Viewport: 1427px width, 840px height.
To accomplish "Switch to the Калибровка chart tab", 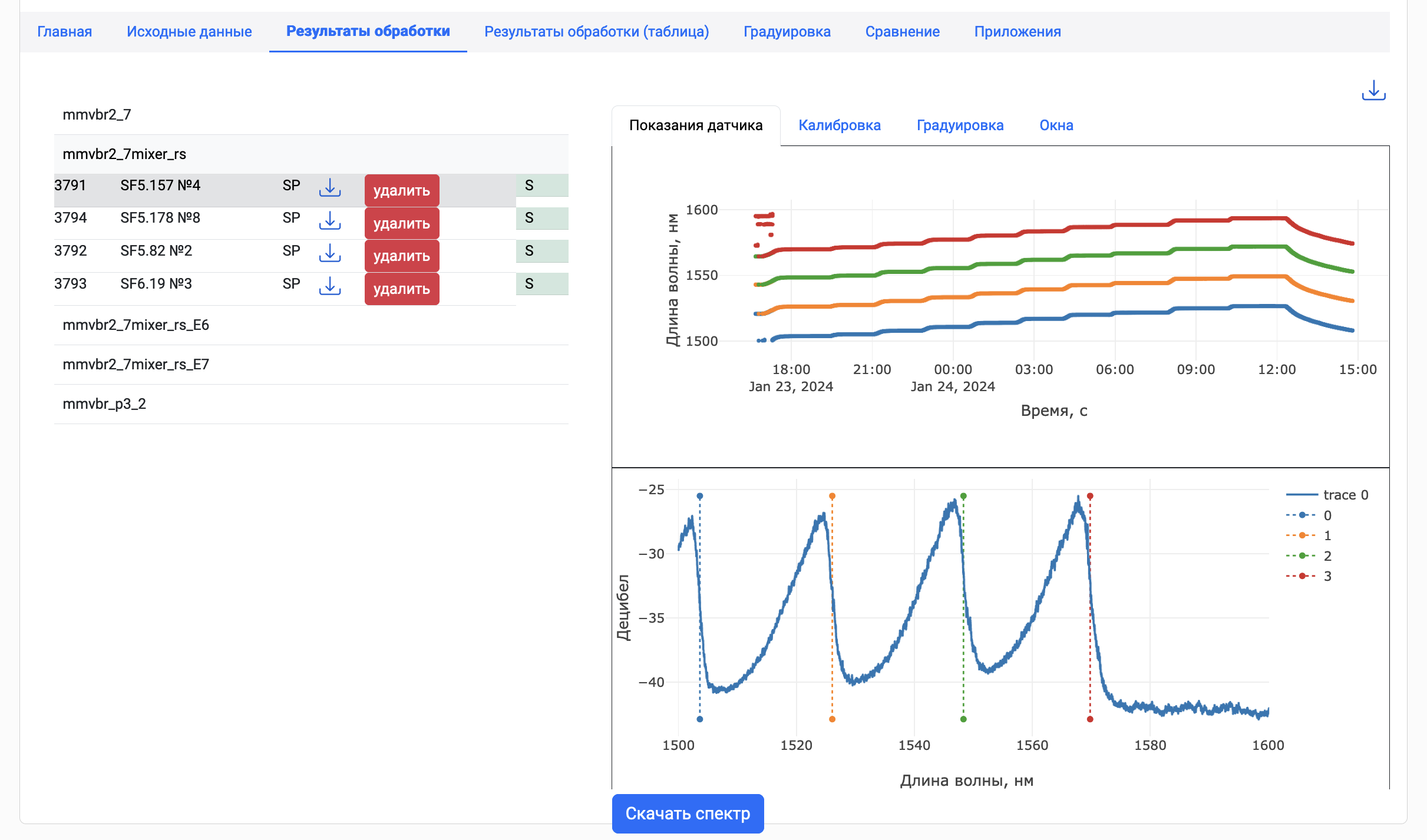I will pos(840,125).
